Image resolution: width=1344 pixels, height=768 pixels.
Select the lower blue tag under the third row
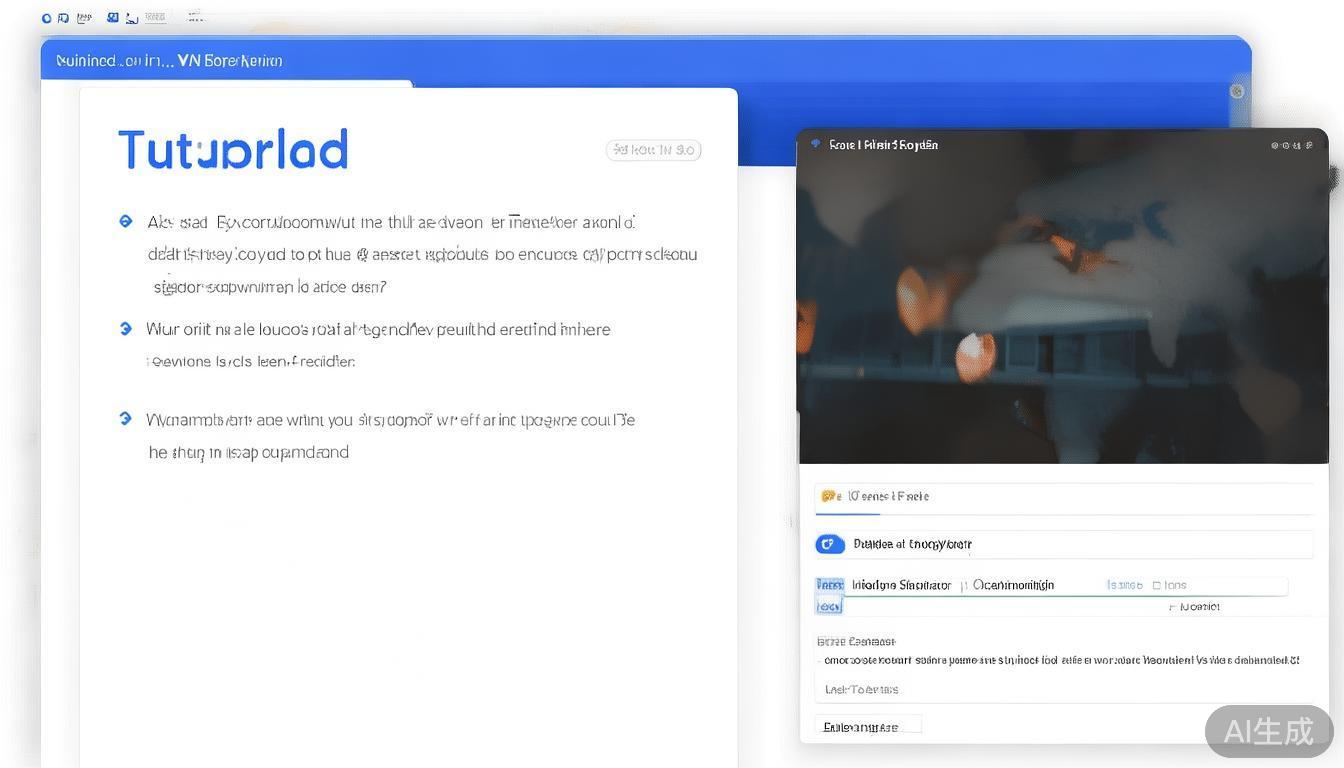[829, 606]
